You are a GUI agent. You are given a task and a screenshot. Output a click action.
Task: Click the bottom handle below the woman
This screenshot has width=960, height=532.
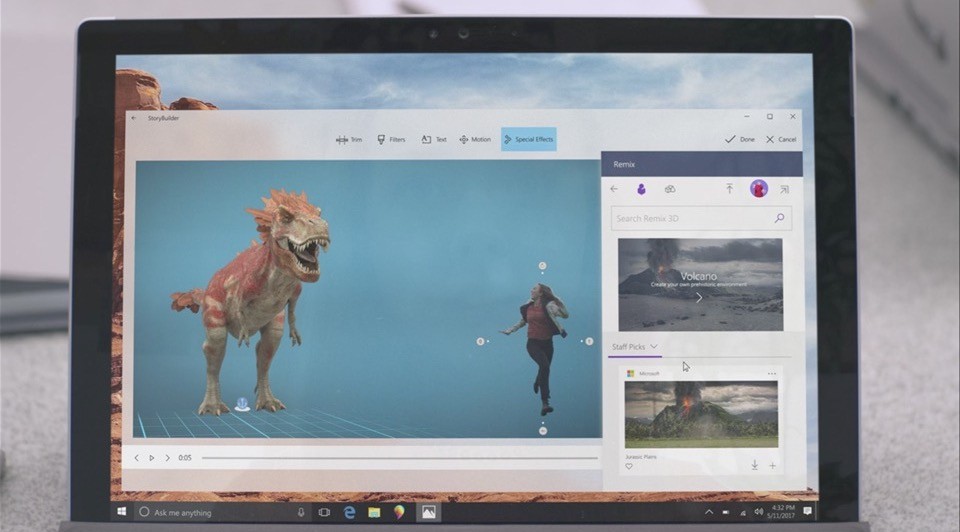pos(542,431)
